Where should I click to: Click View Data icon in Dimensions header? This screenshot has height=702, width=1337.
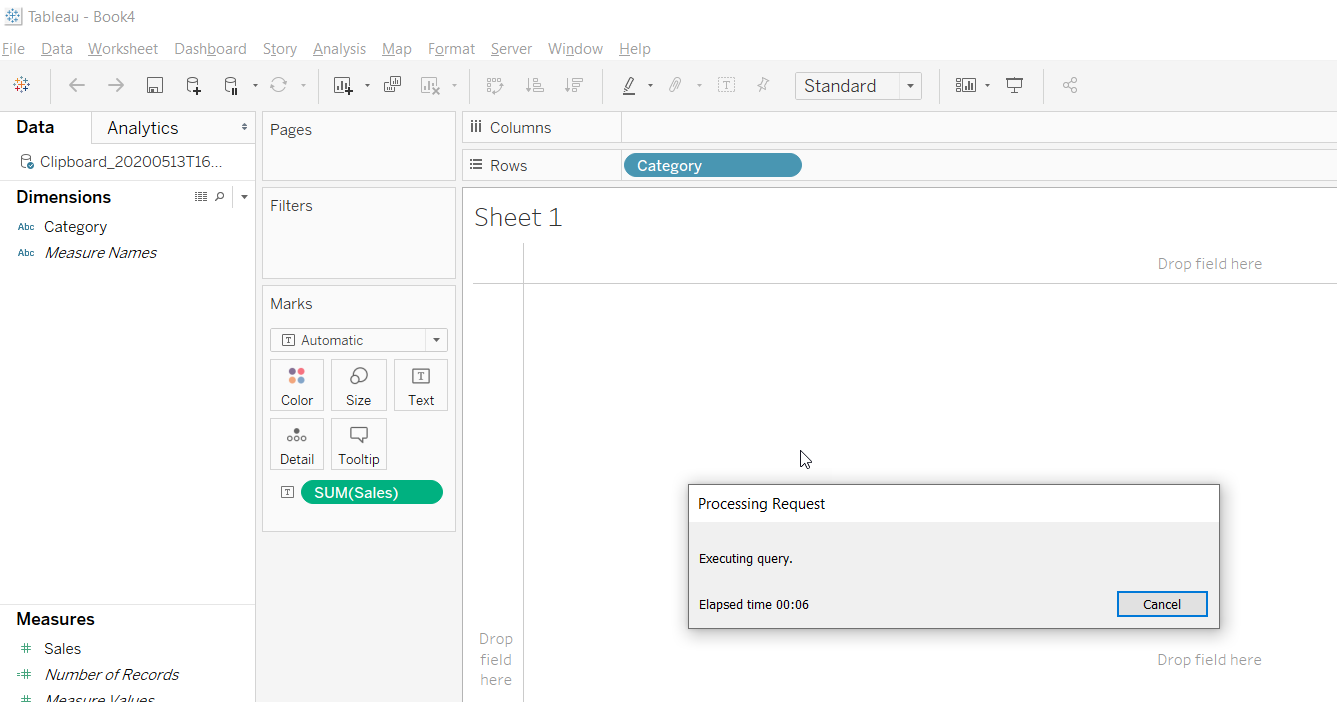click(201, 197)
